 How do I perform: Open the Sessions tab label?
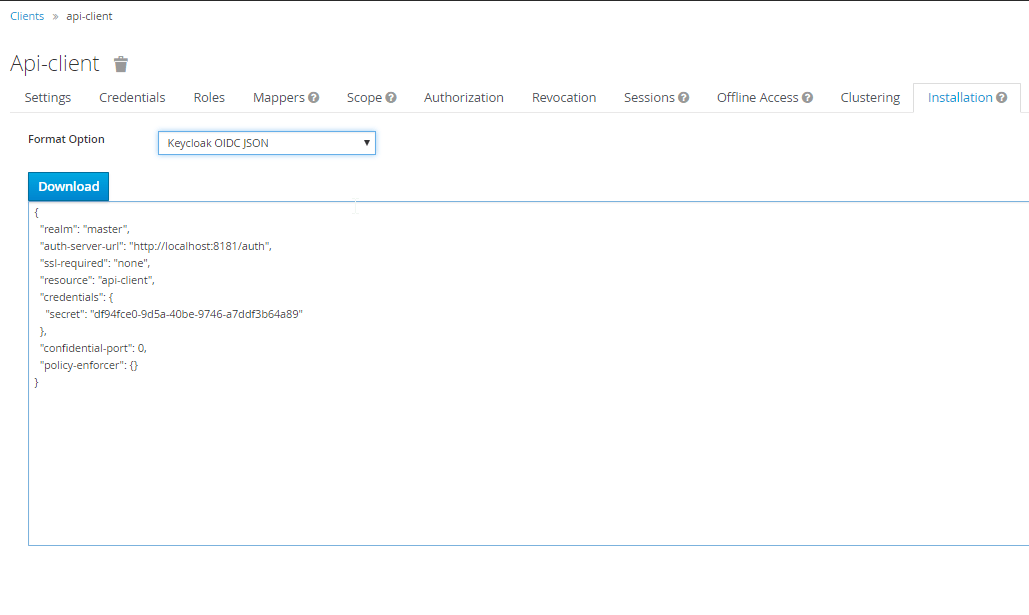(x=649, y=98)
